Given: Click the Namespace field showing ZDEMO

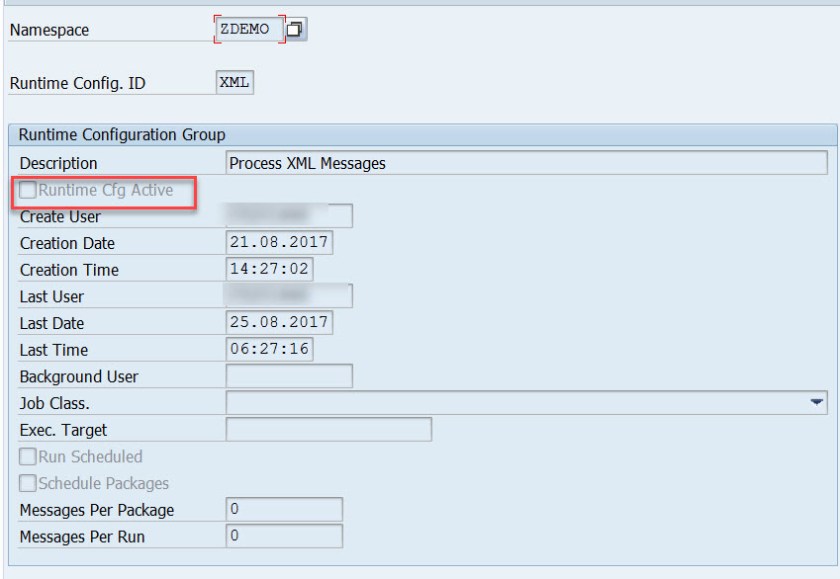Looking at the screenshot, I should pyautogui.click(x=249, y=29).
